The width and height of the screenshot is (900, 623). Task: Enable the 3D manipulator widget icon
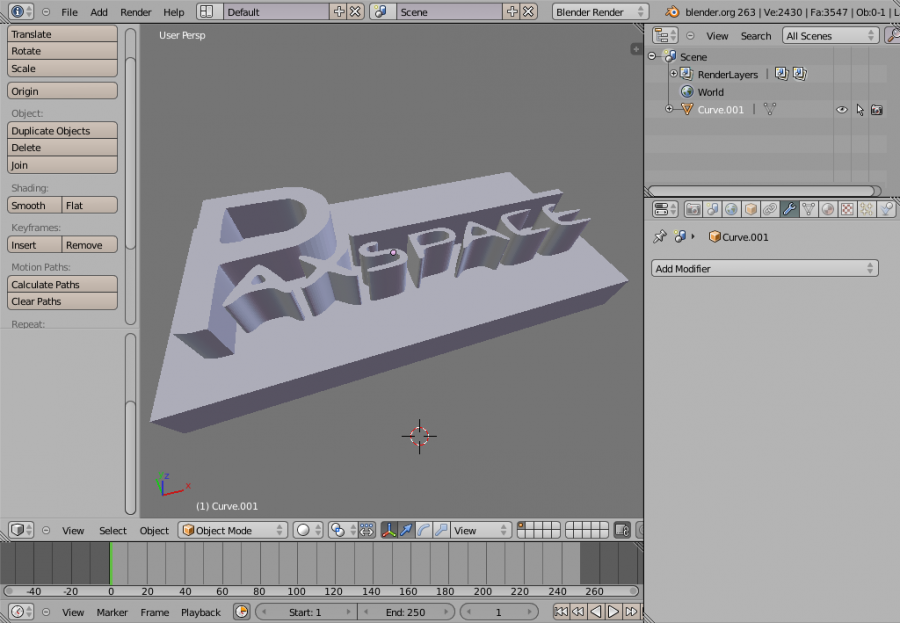(388, 530)
